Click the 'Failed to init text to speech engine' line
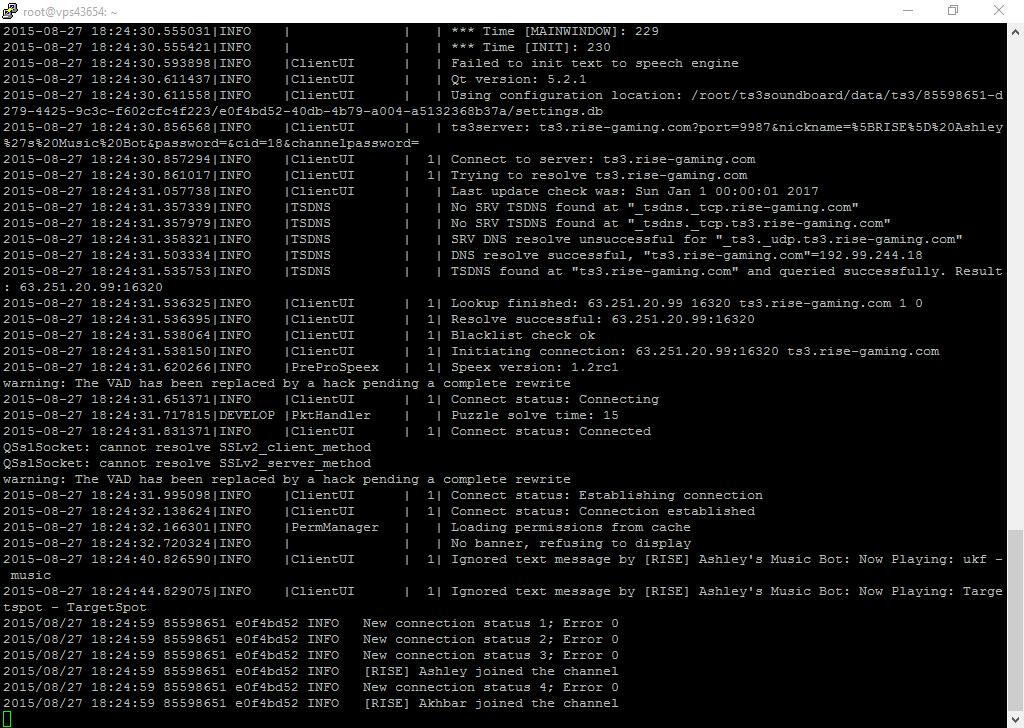Image resolution: width=1024 pixels, height=728 pixels. coord(594,63)
